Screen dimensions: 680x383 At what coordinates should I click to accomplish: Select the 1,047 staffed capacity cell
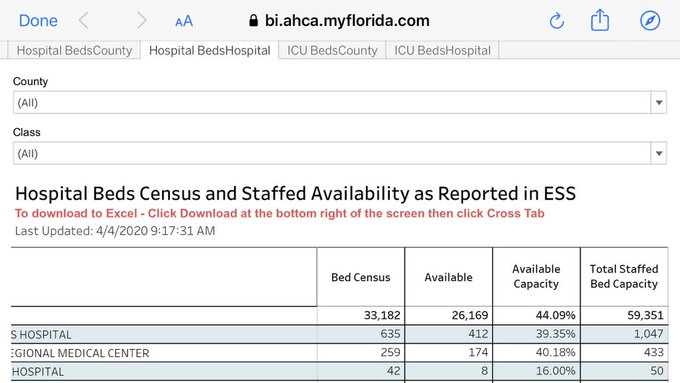(x=648, y=334)
